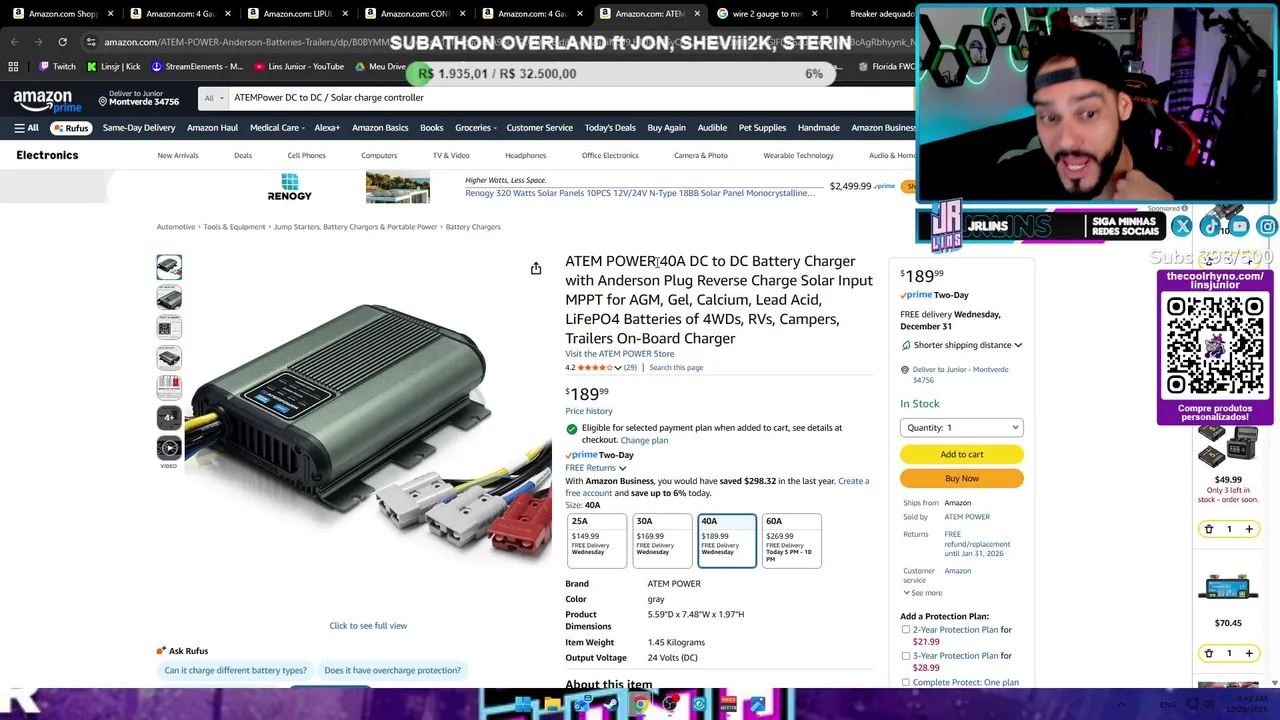1280x720 pixels.
Task: Open the Instagram social icon on the overlay
Action: point(1267,227)
